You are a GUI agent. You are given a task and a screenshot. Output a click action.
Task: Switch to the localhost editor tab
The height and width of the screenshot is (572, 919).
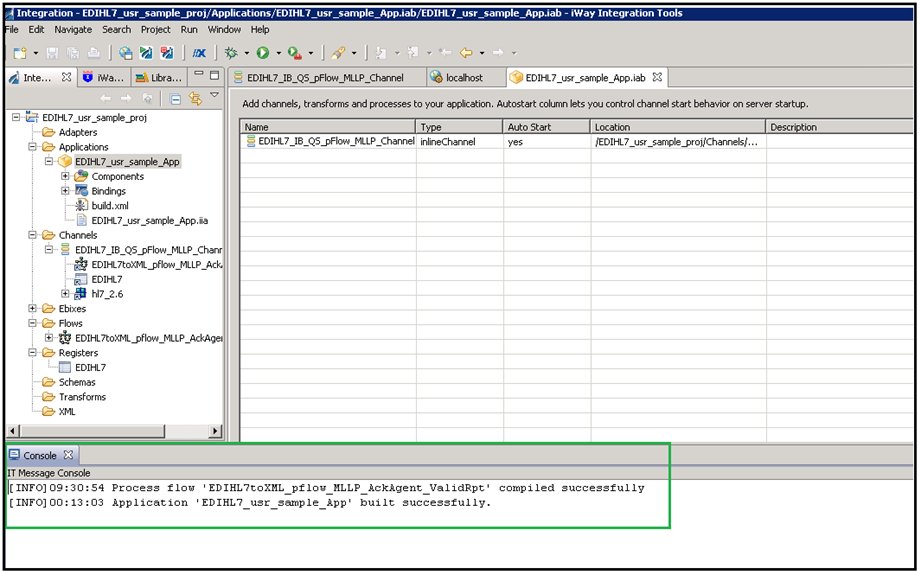click(464, 77)
